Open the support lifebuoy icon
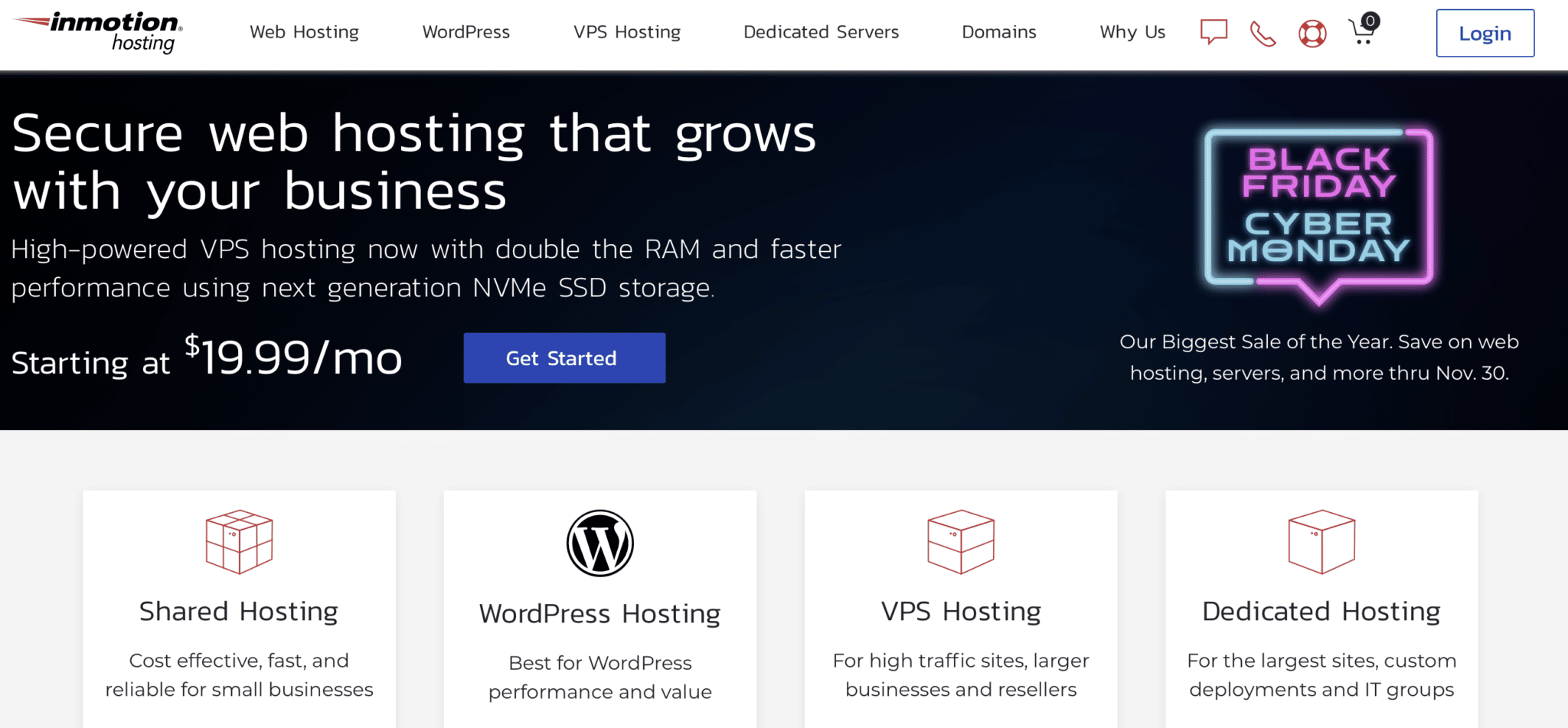Image resolution: width=1568 pixels, height=728 pixels. (1312, 33)
